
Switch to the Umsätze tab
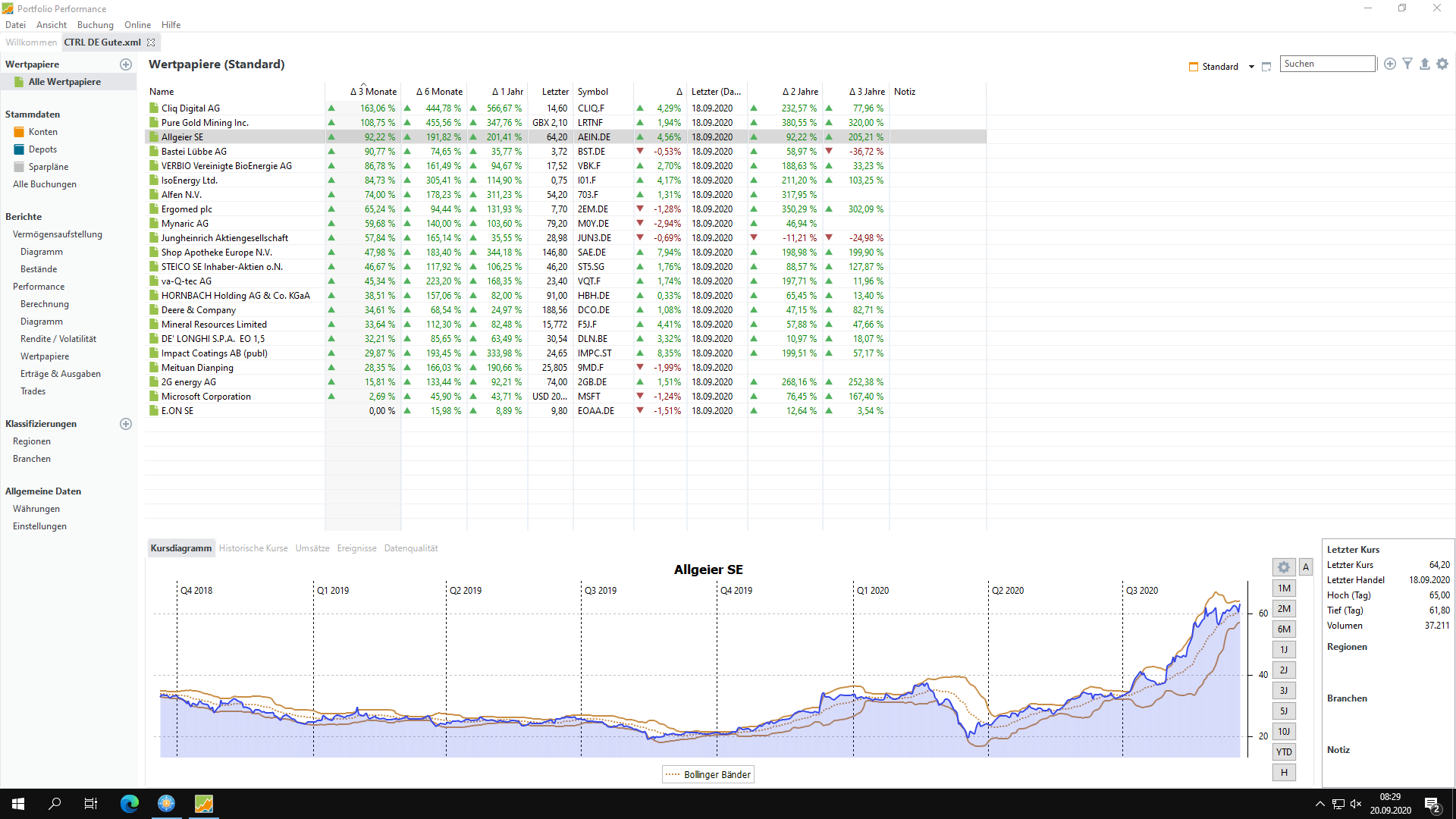[312, 548]
